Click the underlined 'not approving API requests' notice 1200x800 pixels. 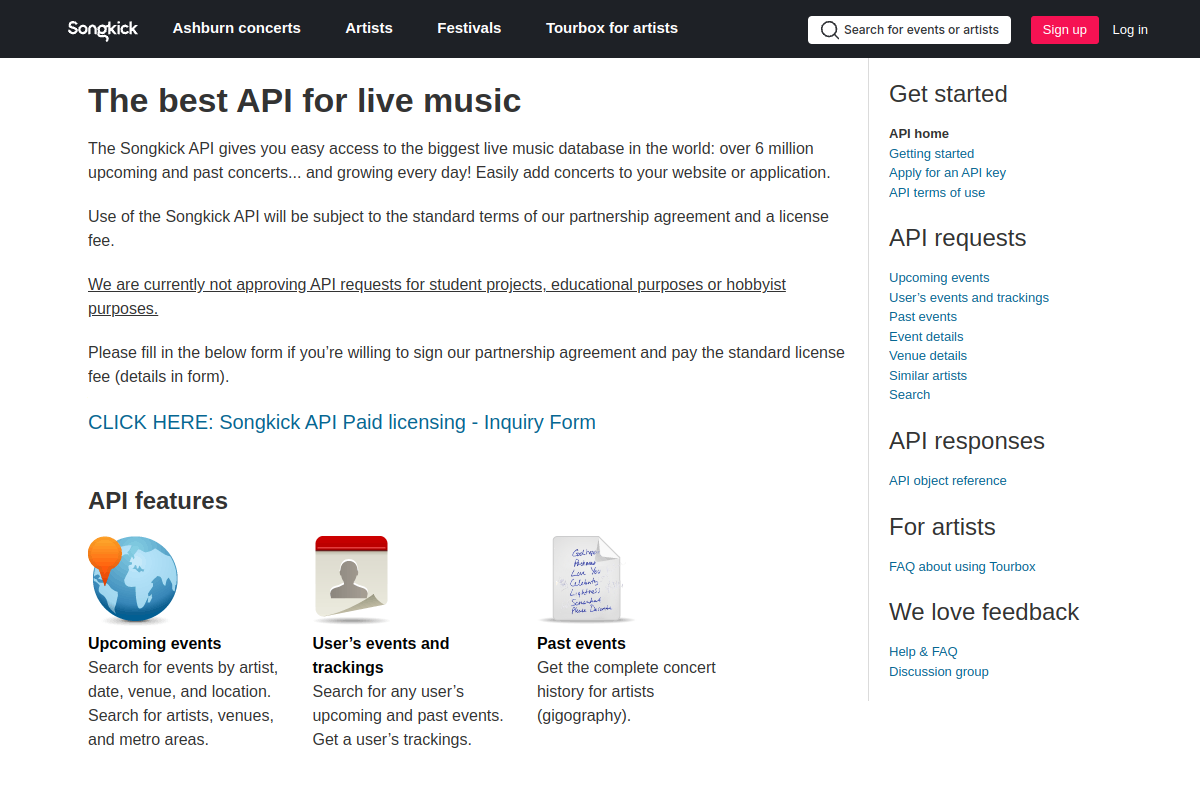click(437, 296)
